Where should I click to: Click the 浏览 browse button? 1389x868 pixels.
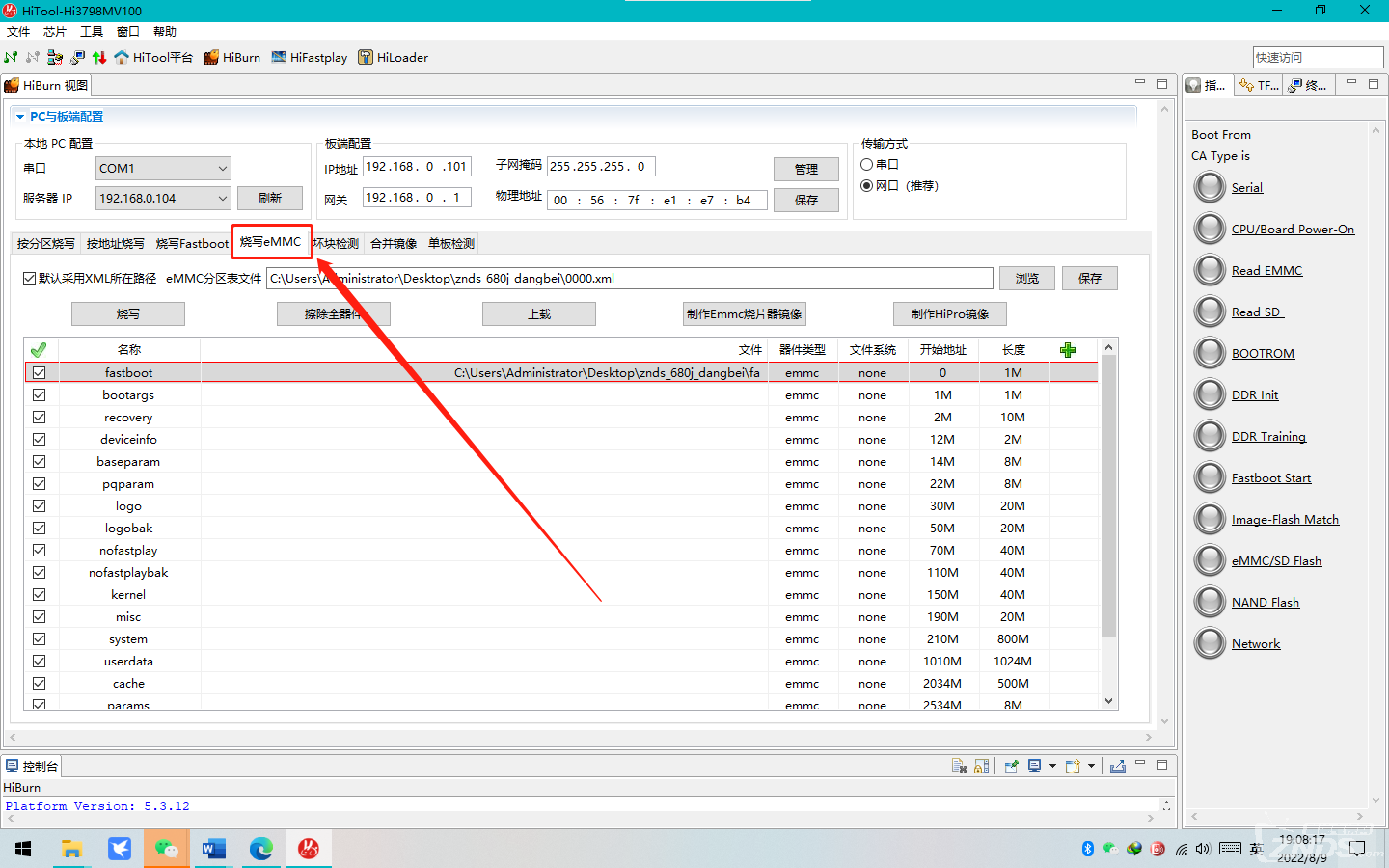point(1027,278)
